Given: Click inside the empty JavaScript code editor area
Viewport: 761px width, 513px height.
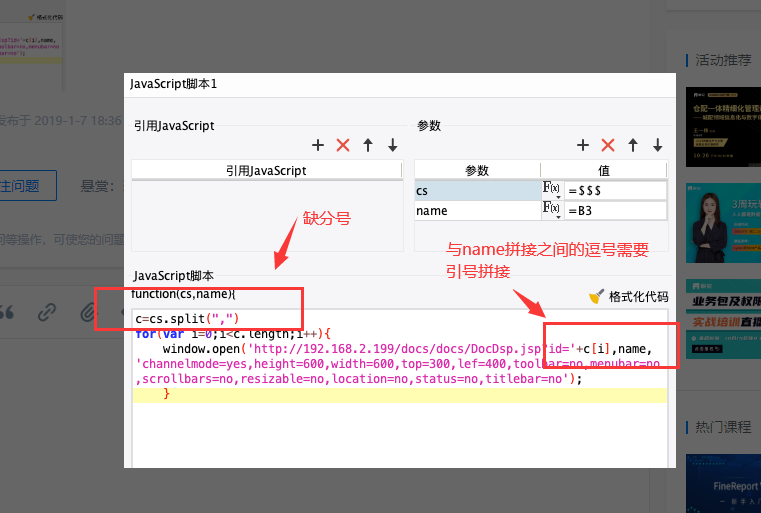Looking at the screenshot, I should click(x=399, y=434).
